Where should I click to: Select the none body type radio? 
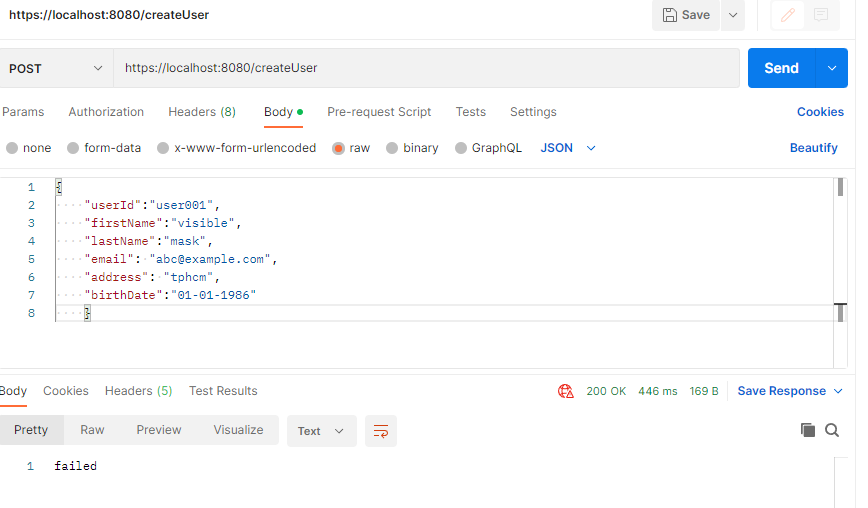coord(12,148)
